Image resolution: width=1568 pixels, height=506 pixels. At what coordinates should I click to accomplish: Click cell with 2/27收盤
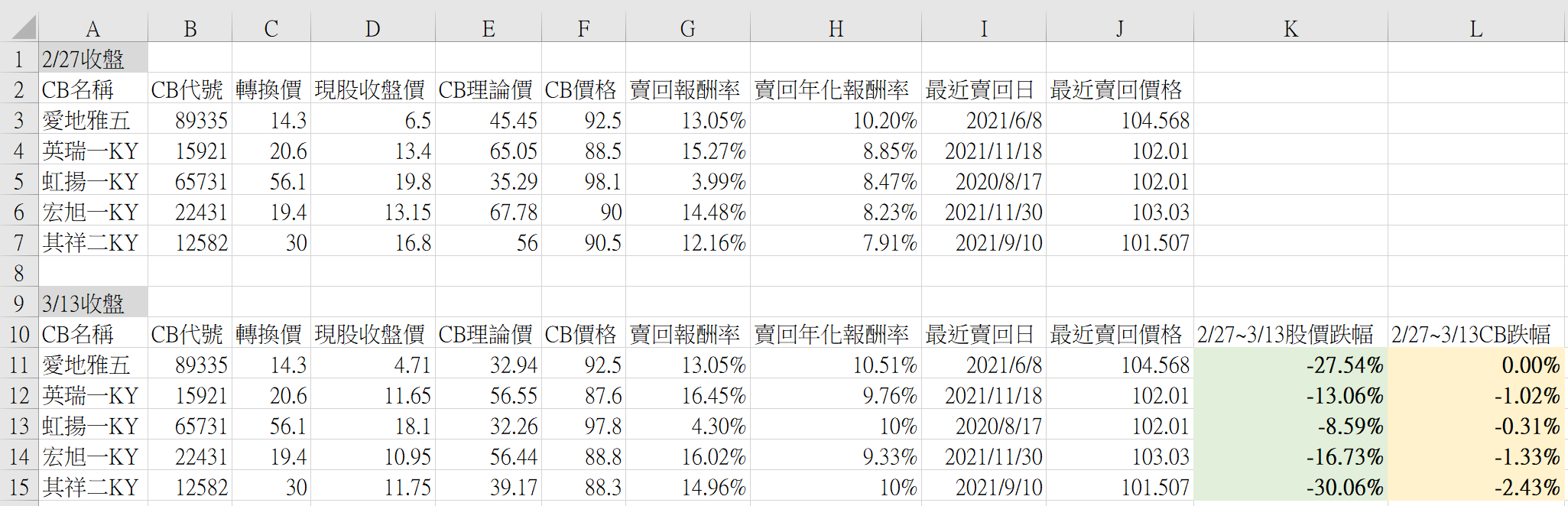(93, 59)
